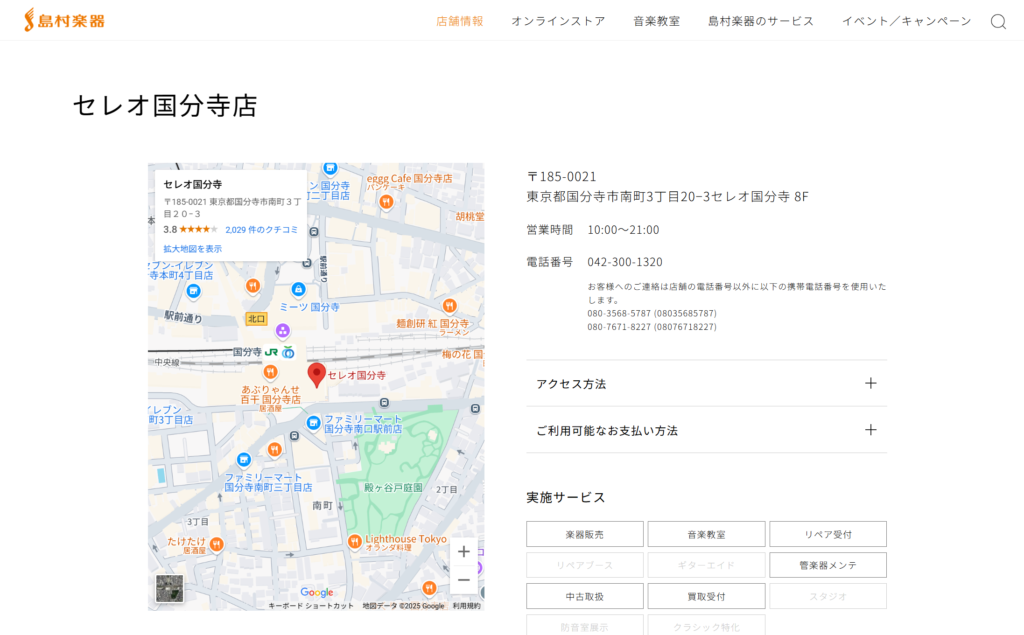Screen dimensions: 1024x635
Task: Open the search magnifier icon
Action: 998,22
